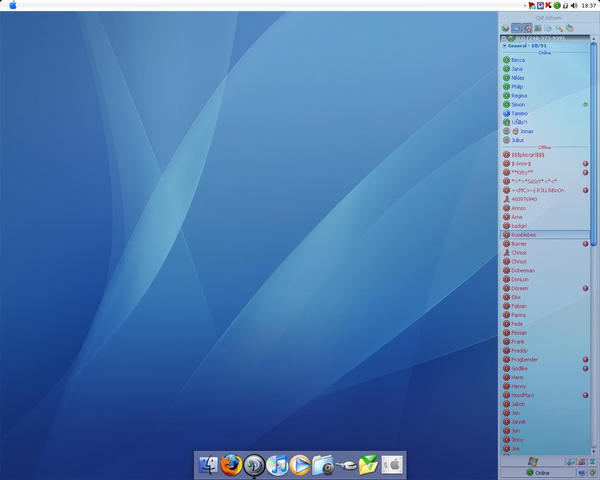Select online contact Becca
600x480 pixels.
point(545,60)
